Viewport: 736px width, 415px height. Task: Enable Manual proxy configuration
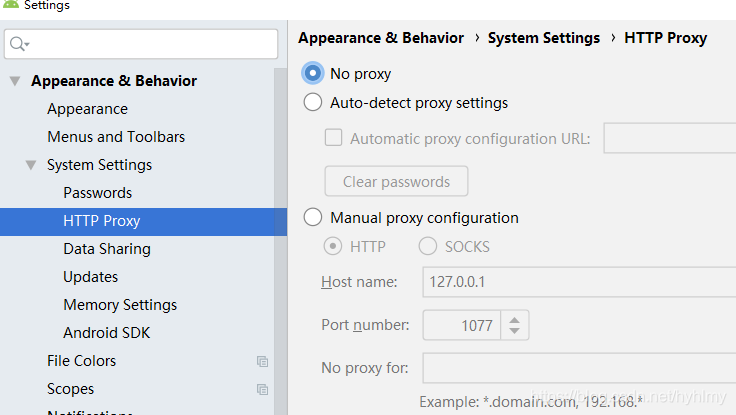[x=313, y=217]
